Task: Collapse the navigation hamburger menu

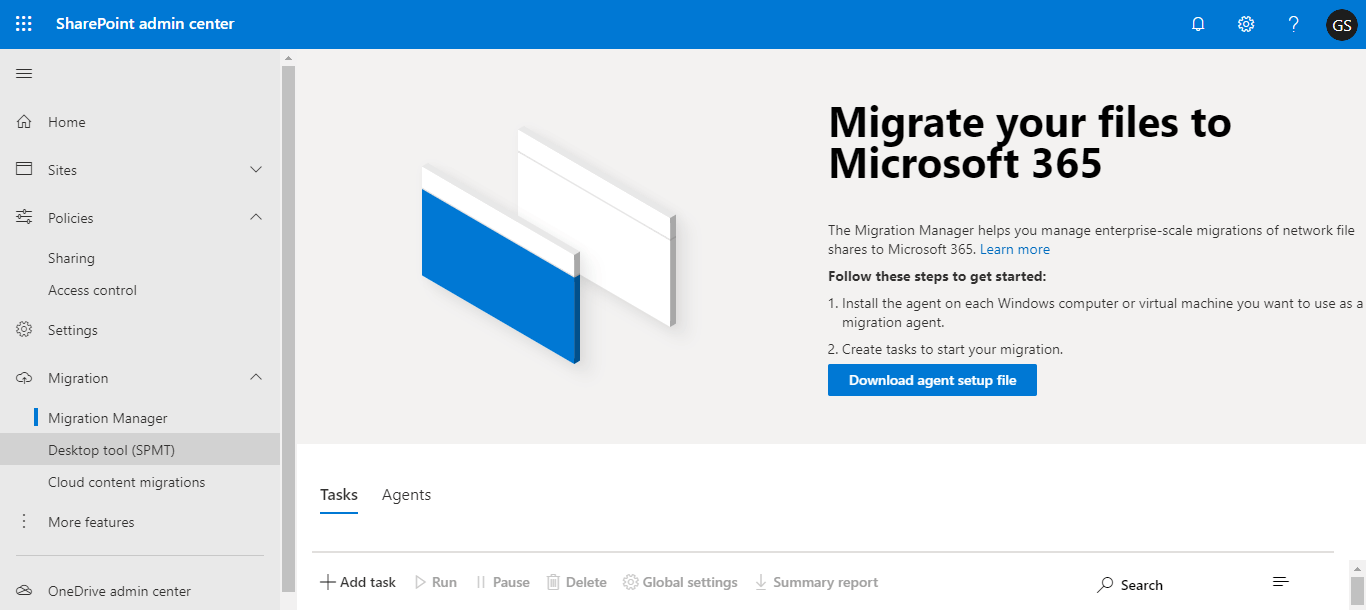Action: [x=24, y=73]
